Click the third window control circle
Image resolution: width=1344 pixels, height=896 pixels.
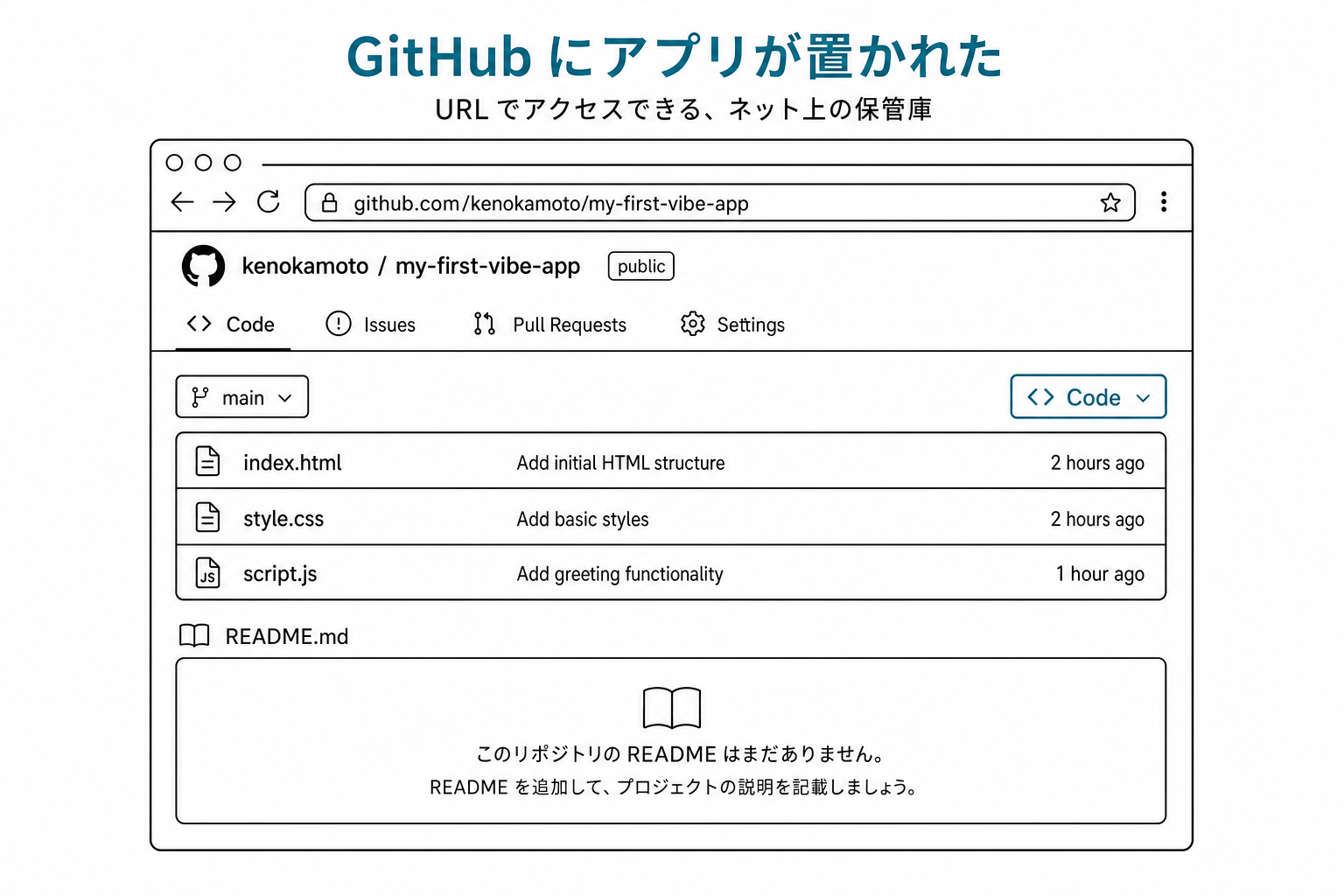233,163
